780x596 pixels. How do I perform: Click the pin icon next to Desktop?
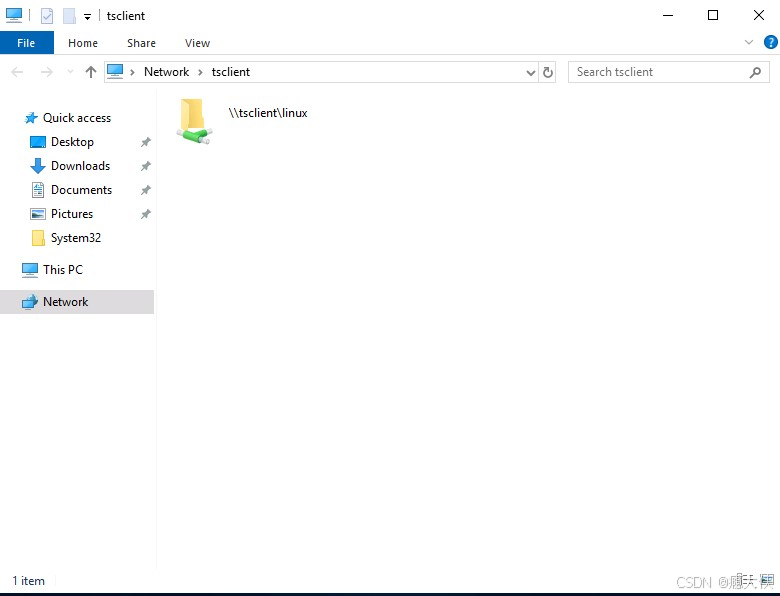(145, 142)
